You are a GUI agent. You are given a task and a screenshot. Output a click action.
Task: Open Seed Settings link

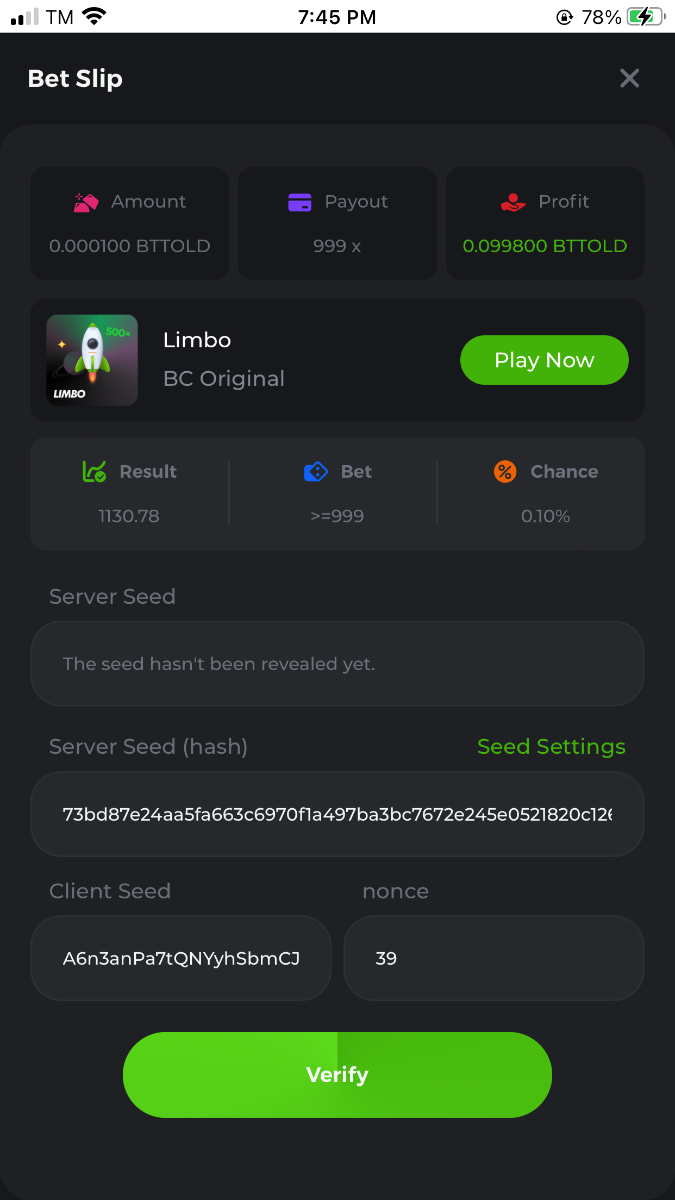(551, 747)
